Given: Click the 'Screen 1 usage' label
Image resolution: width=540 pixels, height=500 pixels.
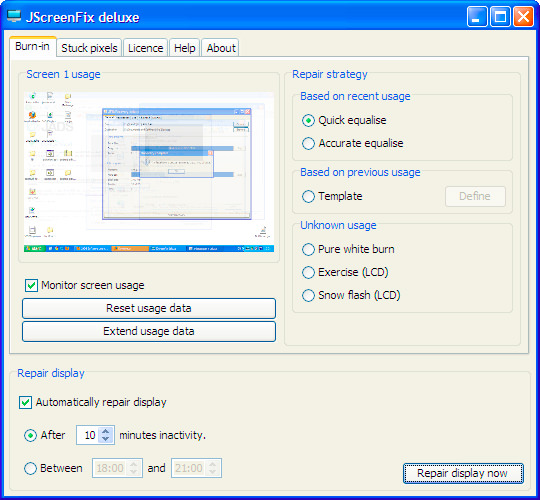Looking at the screenshot, I should pyautogui.click(x=63, y=74).
